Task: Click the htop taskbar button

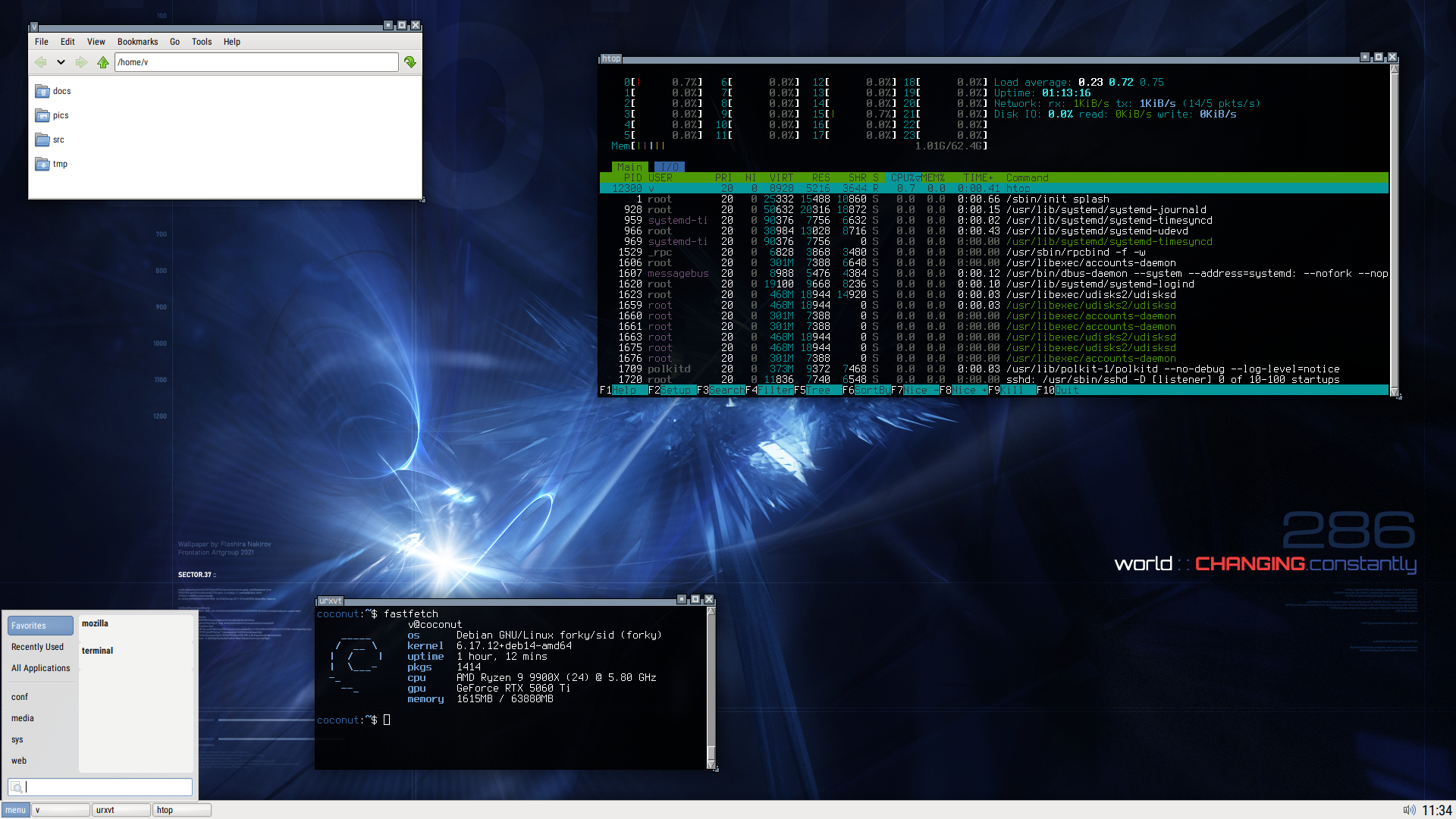Action: (181, 810)
